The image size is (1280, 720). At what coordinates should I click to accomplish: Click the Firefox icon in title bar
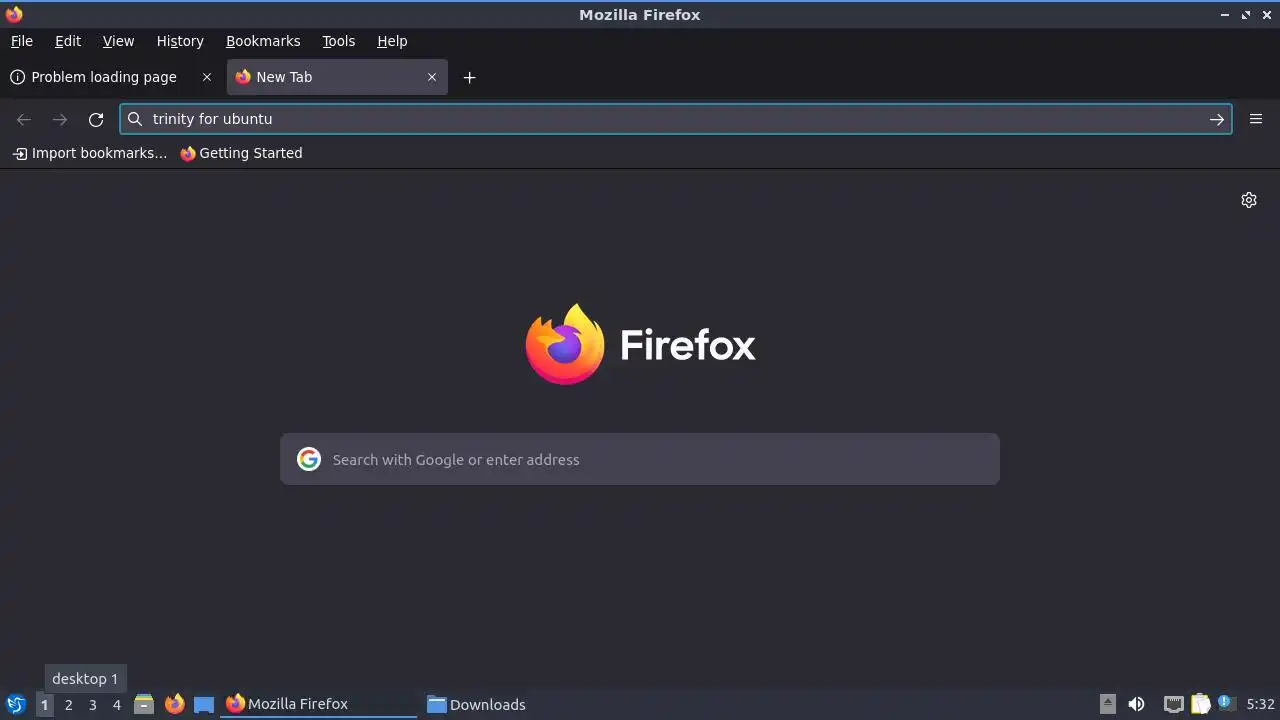pyautogui.click(x=14, y=14)
